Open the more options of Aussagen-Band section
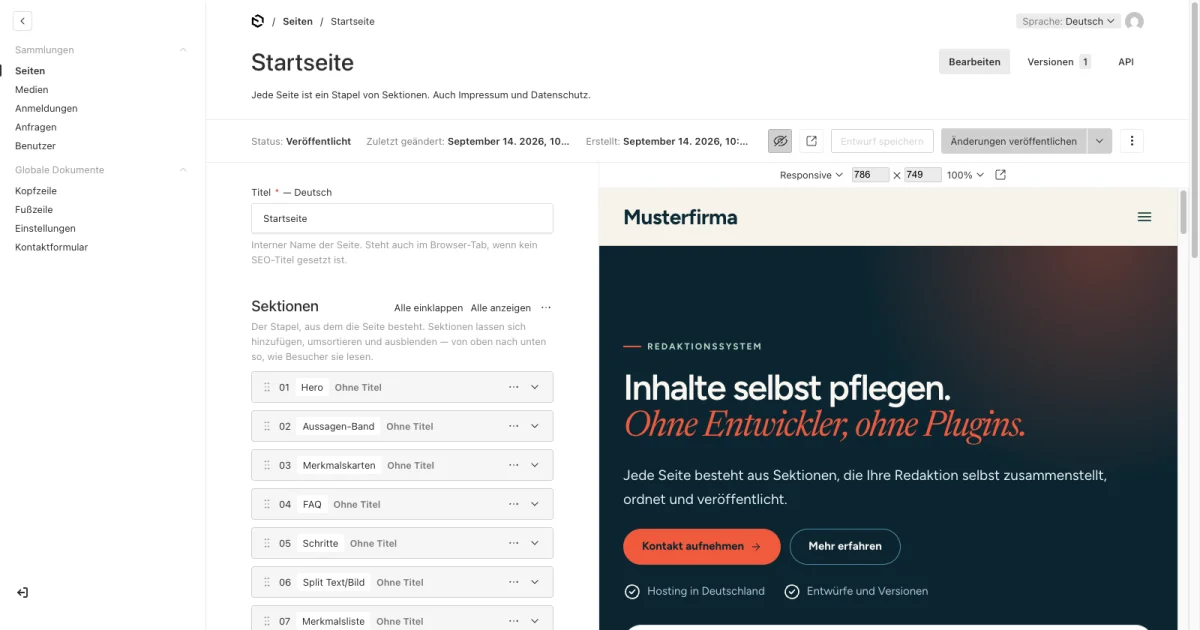This screenshot has width=1200, height=630. [x=514, y=426]
